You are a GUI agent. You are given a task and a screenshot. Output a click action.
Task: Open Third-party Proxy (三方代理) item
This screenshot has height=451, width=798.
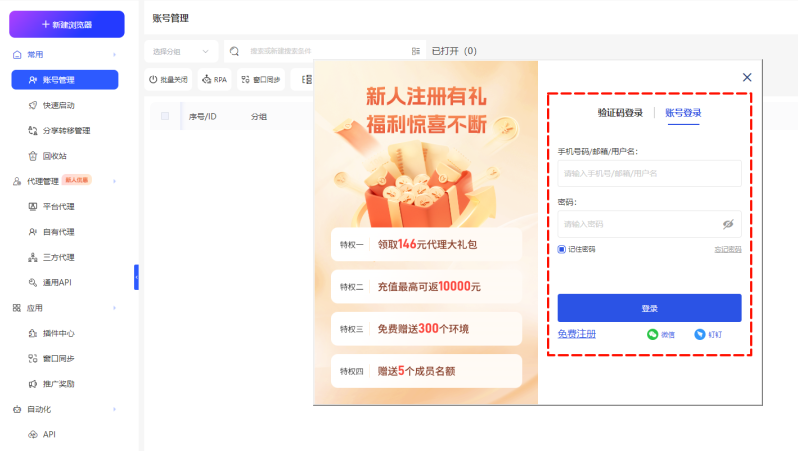tap(58, 257)
